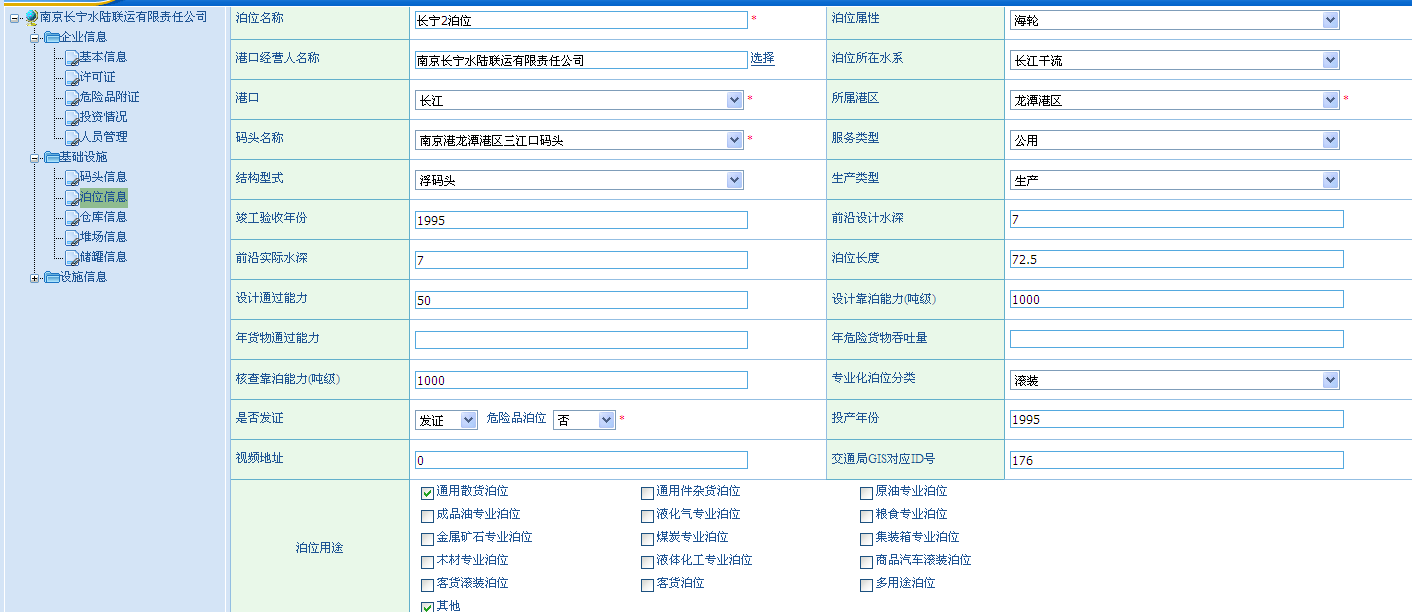
Task: Click the folder icon next to 企业信息
Action: click(51, 37)
